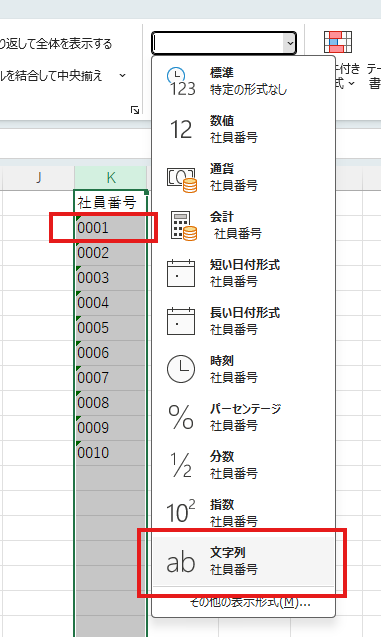Screen dimensions: 381x637
Task: Select 長い日付形式 calendar icon
Action: point(181,321)
